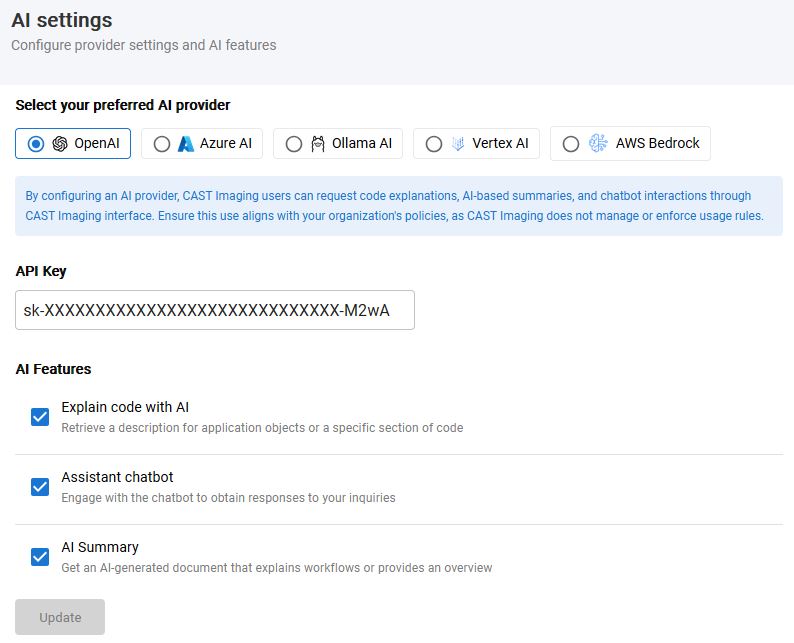
Task: Click the AWS Bedrock provider label
Action: click(x=657, y=144)
